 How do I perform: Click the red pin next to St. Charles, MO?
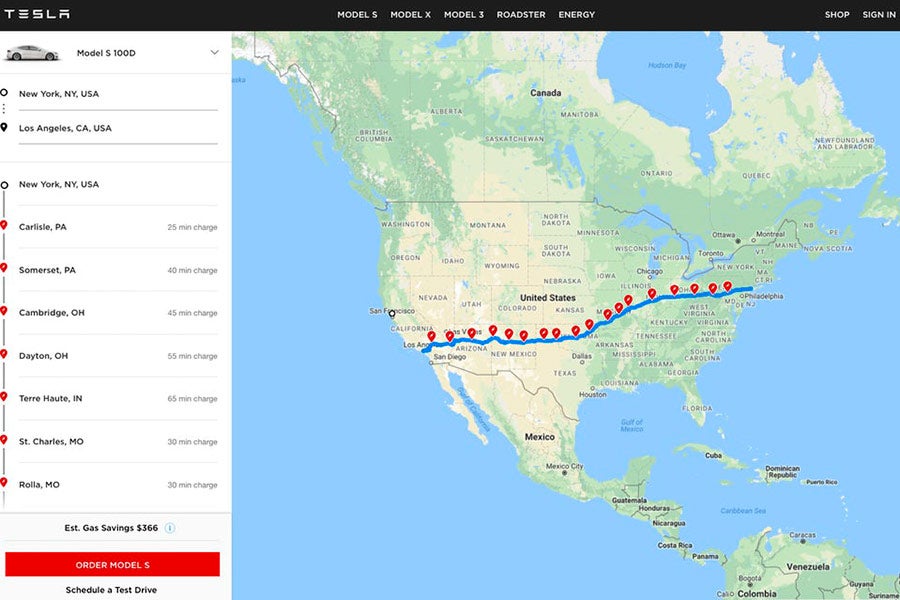(4, 440)
